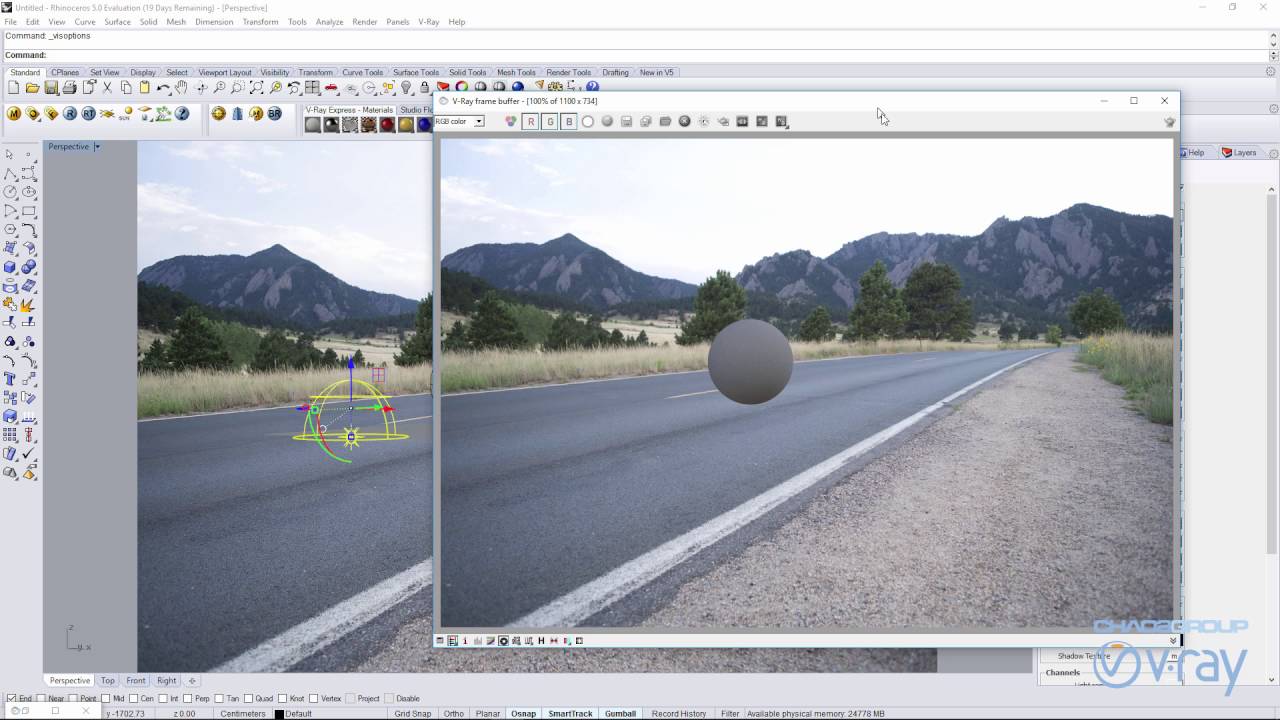Toggle the red R channel in frame buffer
The image size is (1280, 720).
tap(531, 121)
